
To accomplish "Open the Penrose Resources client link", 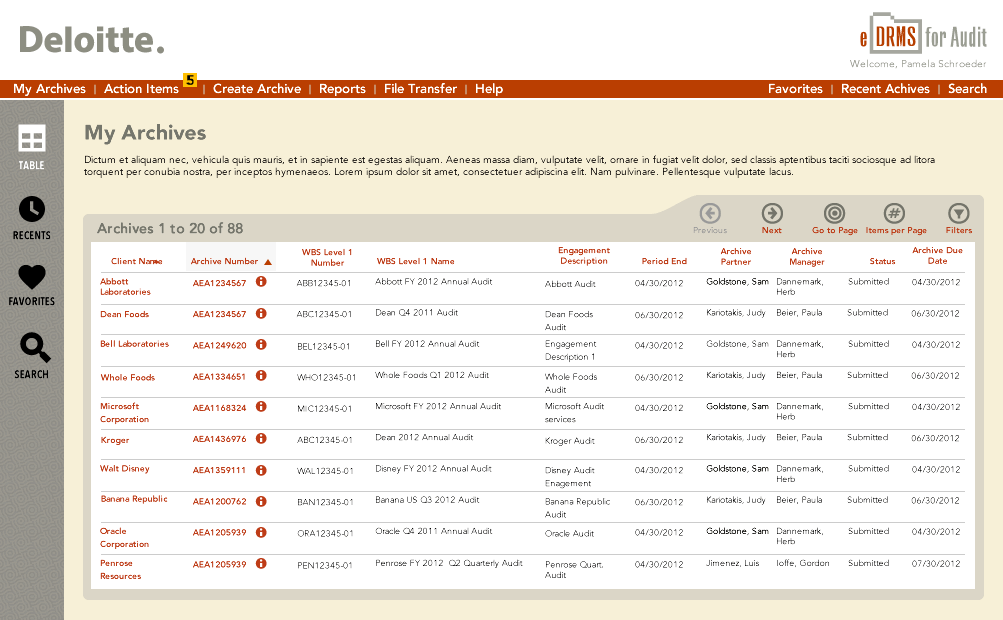I will click(120, 569).
